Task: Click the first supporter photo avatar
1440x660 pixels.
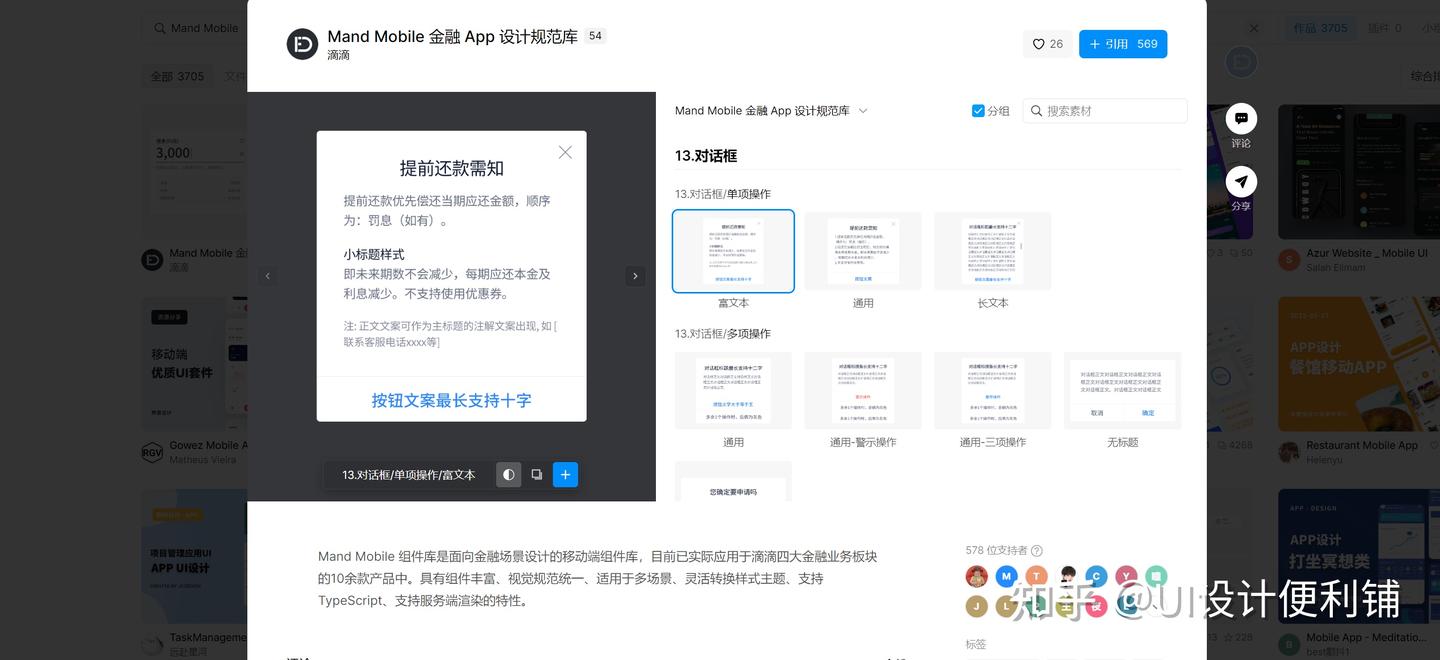Action: click(977, 576)
